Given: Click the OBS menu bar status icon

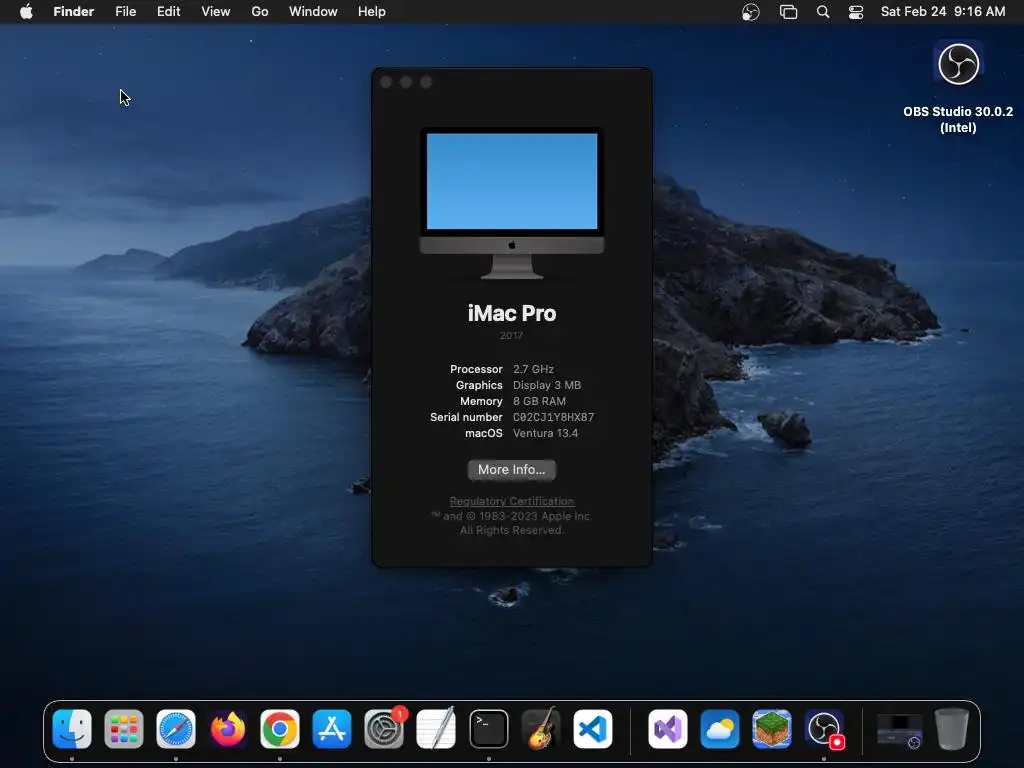Looking at the screenshot, I should point(751,12).
